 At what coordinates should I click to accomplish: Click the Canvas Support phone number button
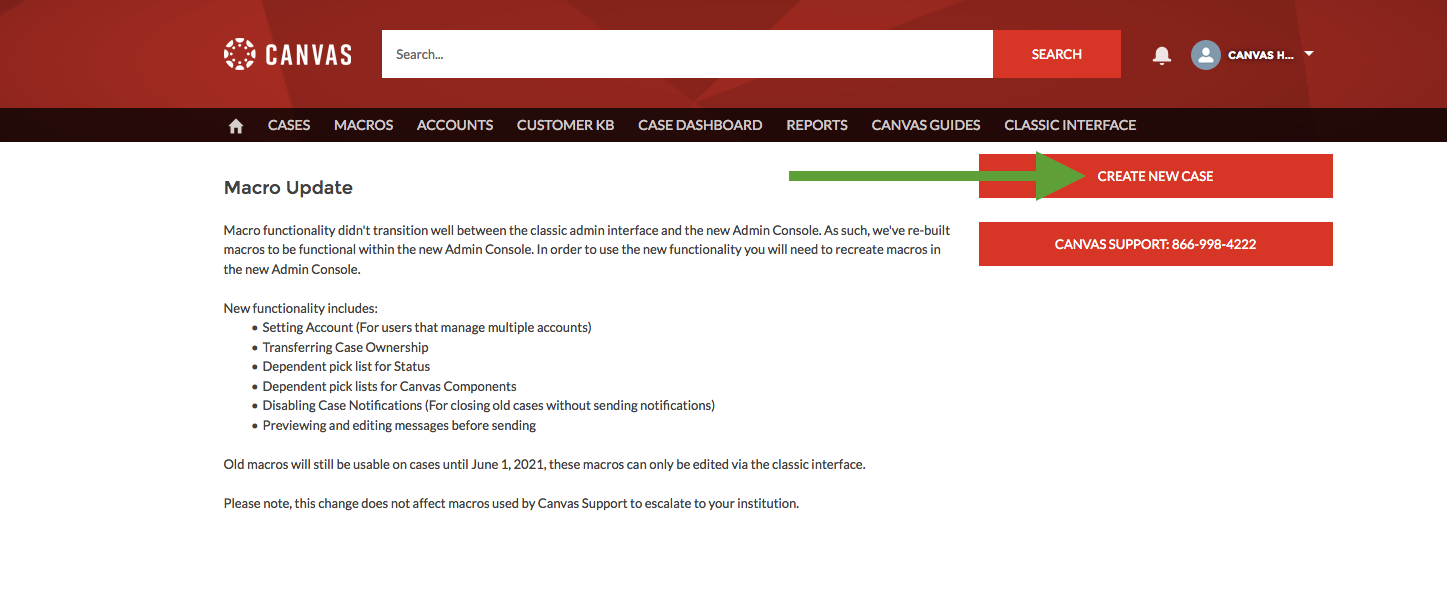pyautogui.click(x=1156, y=244)
